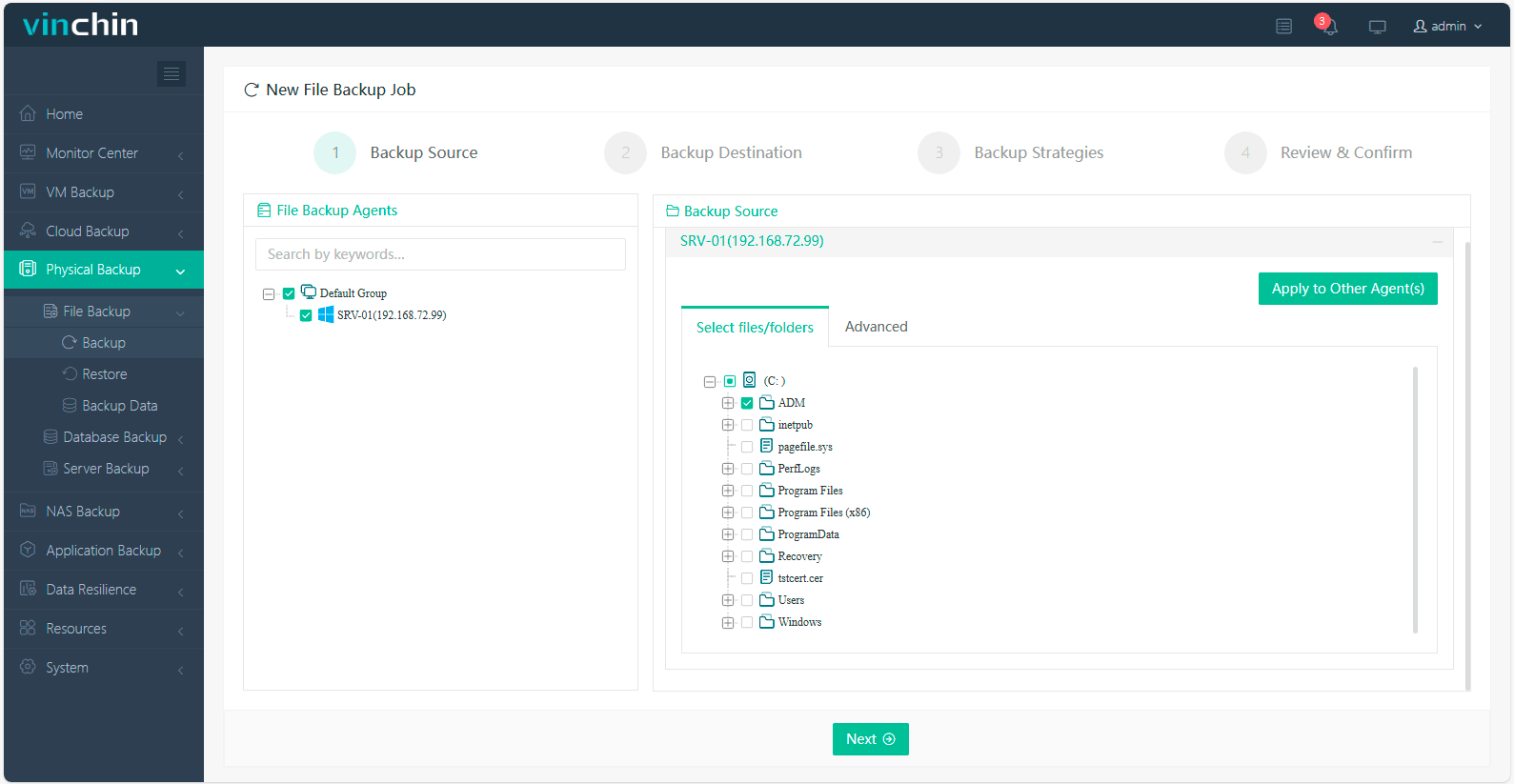Click step 3 Backup Strategies

(x=1011, y=152)
